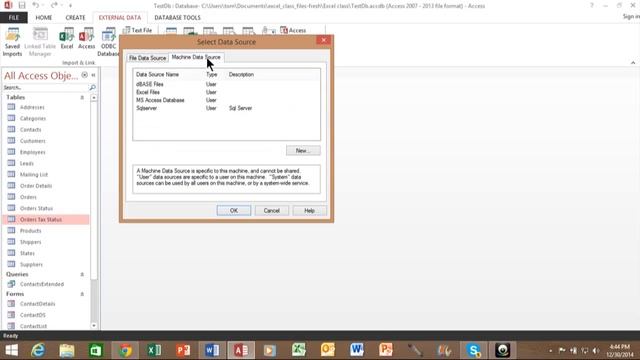Close the Select Data Source dialog
The width and height of the screenshot is (640, 360).
[x=323, y=40]
